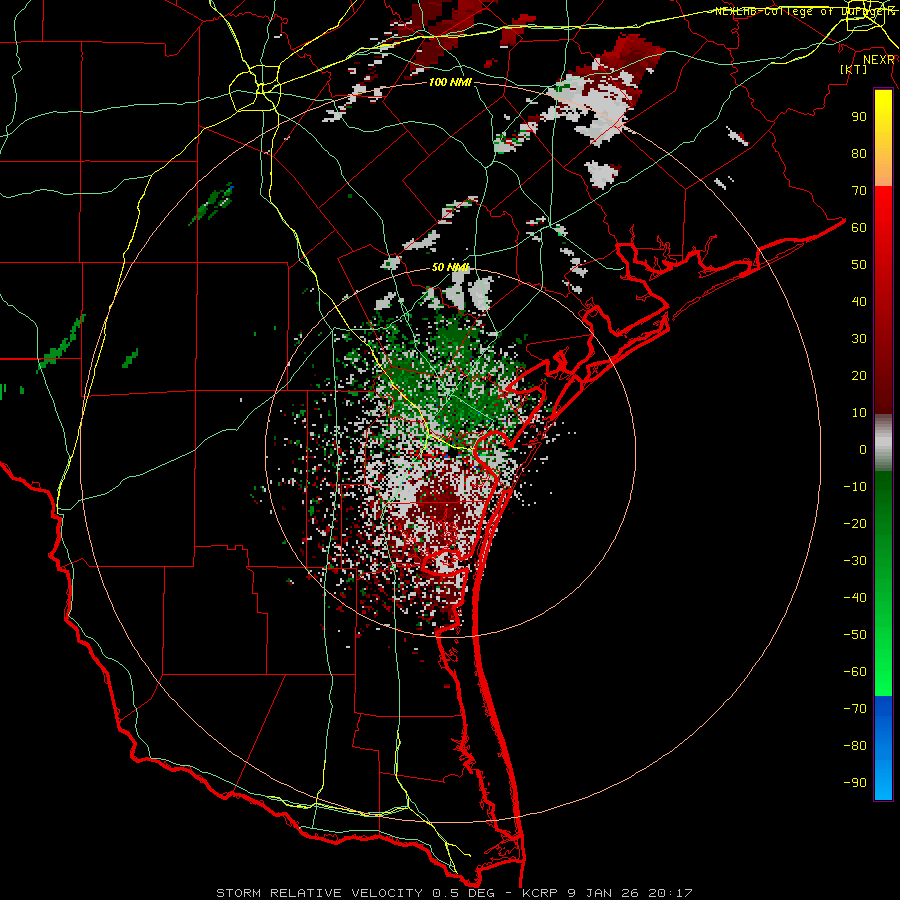
Task: Click the 0 KT scale label
Action: coord(863,449)
